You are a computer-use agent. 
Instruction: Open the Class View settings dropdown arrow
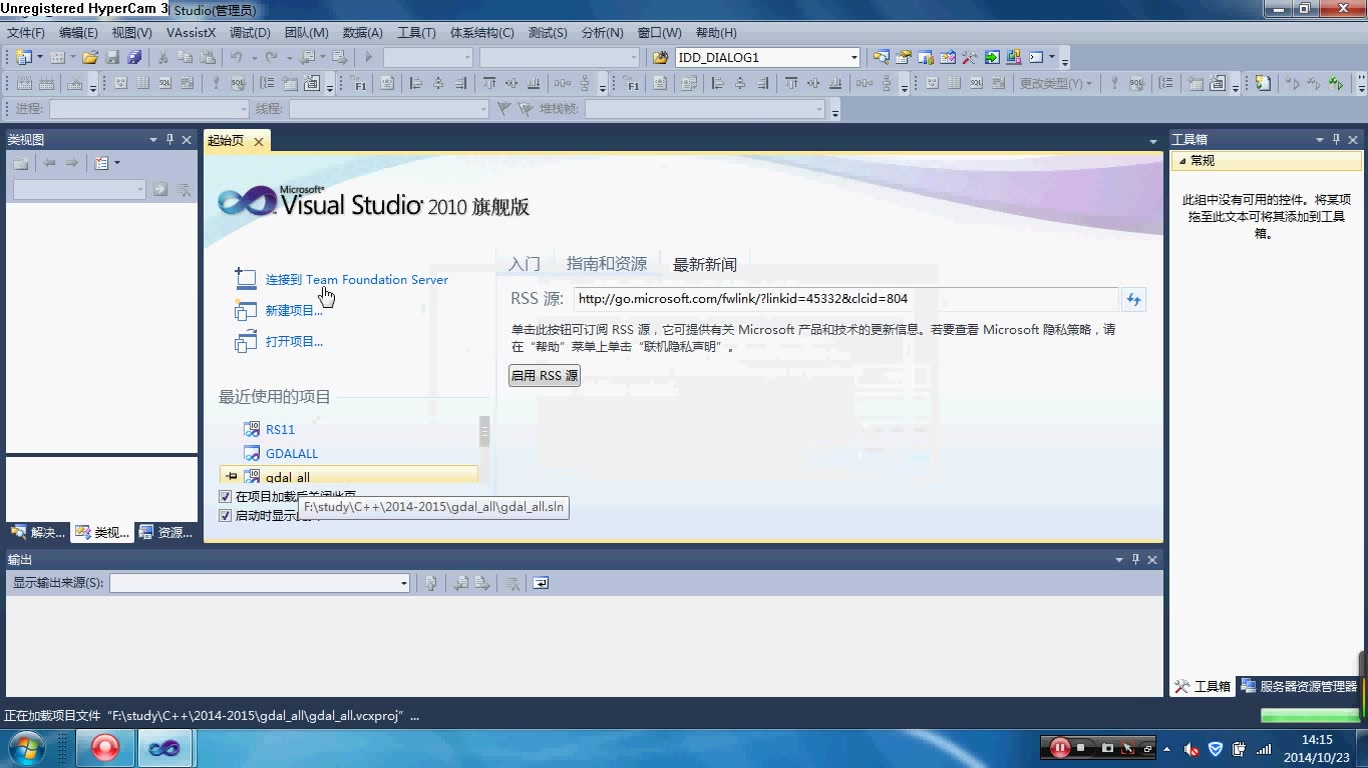click(x=117, y=163)
